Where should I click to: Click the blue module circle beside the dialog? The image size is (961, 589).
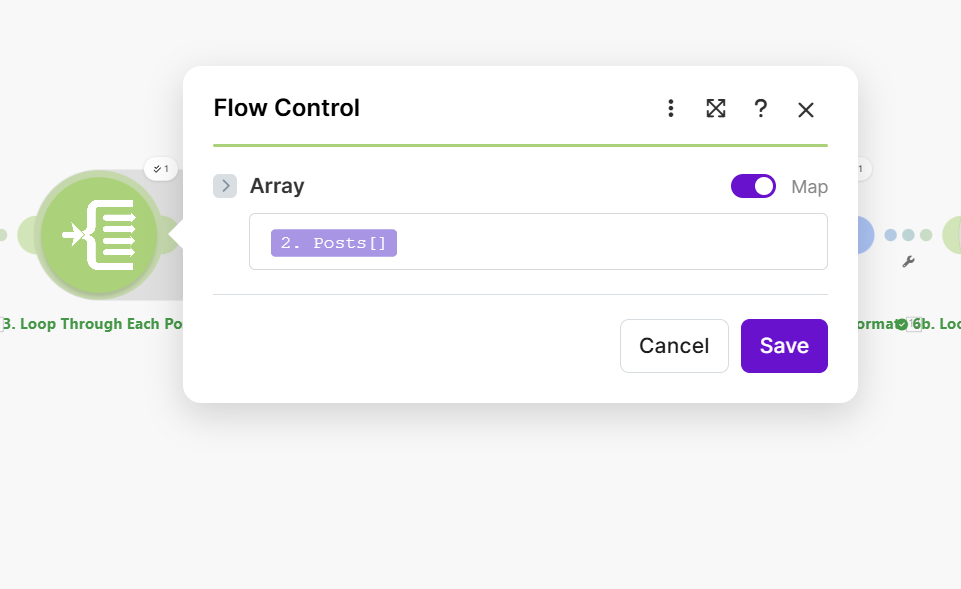pyautogui.click(x=864, y=235)
